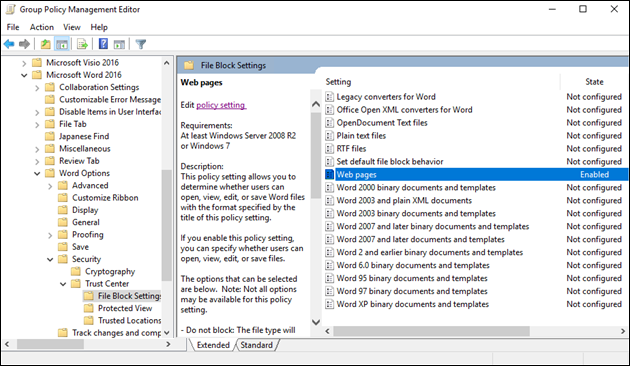Select Track changes and compare tree item
The image size is (630, 366).
[117, 333]
